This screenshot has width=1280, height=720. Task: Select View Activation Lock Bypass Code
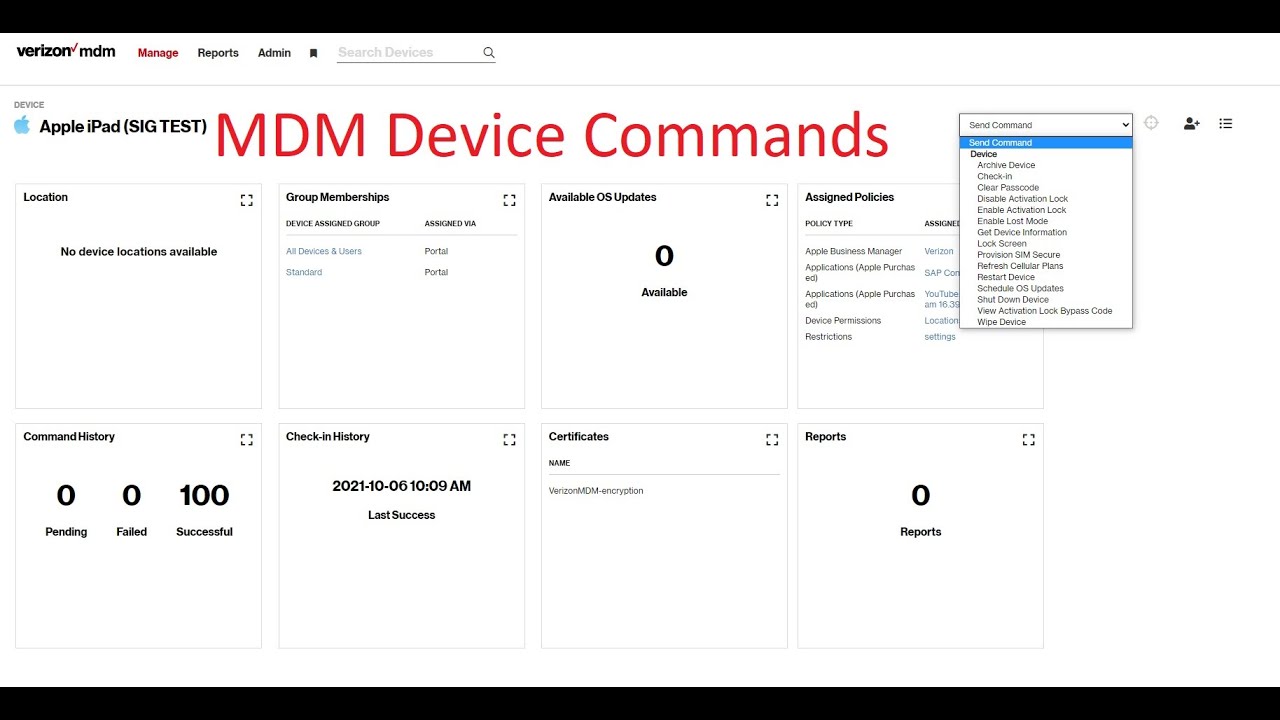pyautogui.click(x=1045, y=311)
